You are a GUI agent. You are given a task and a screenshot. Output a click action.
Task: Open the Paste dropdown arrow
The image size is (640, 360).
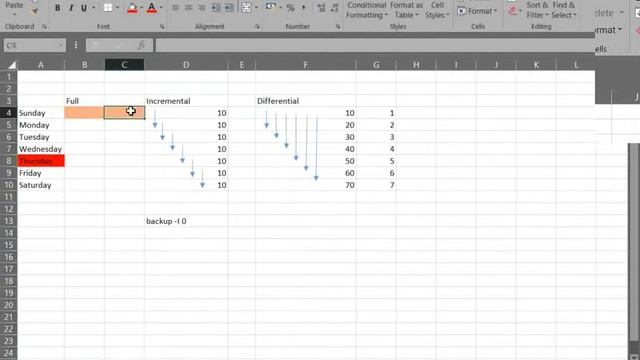pyautogui.click(x=14, y=14)
